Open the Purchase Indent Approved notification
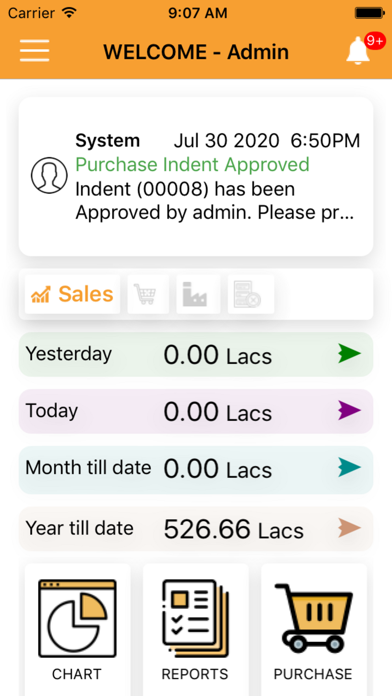Viewport: 392px width, 696px height. pos(196,176)
